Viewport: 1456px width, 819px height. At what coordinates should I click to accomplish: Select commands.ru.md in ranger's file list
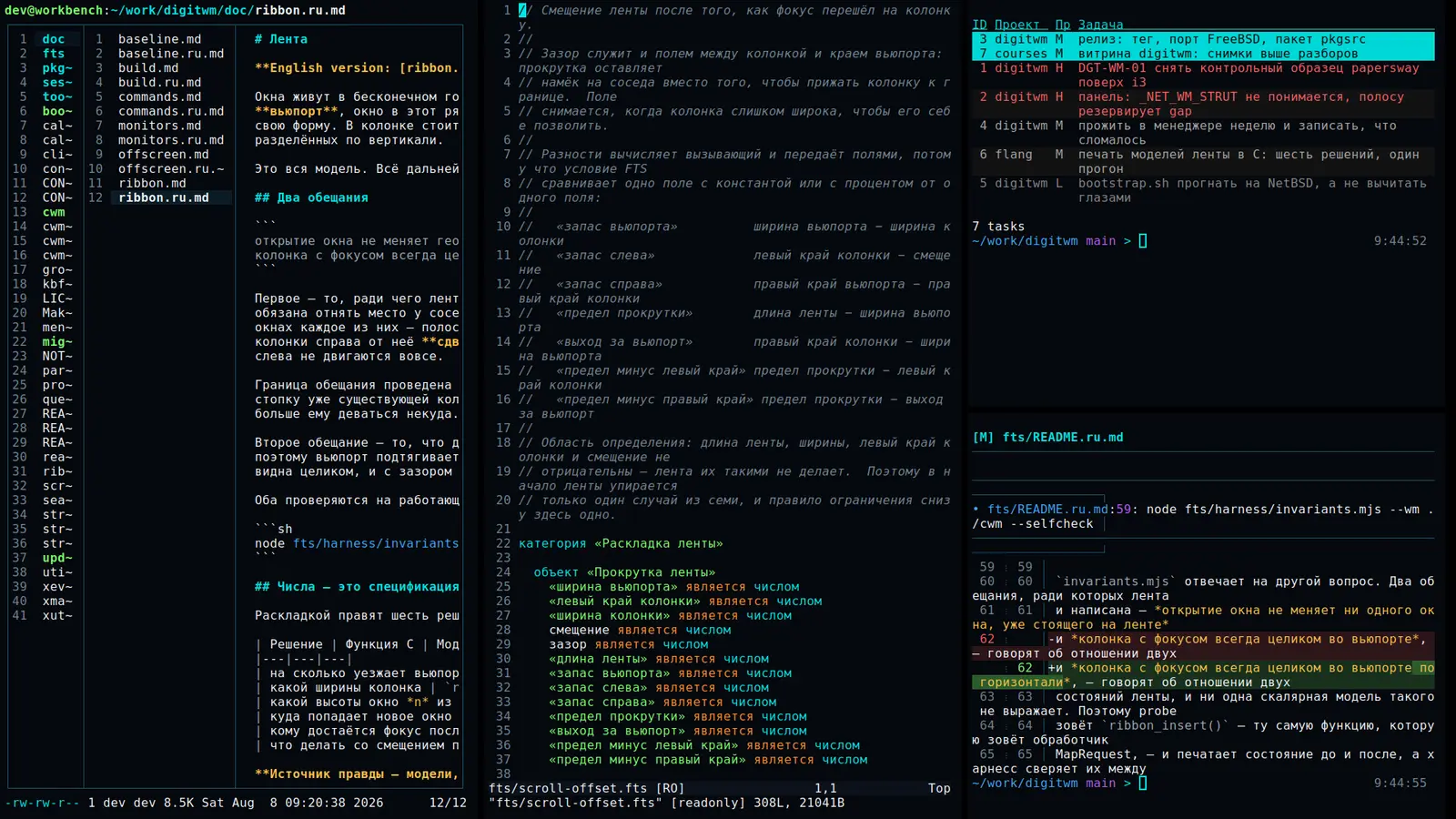point(171,111)
